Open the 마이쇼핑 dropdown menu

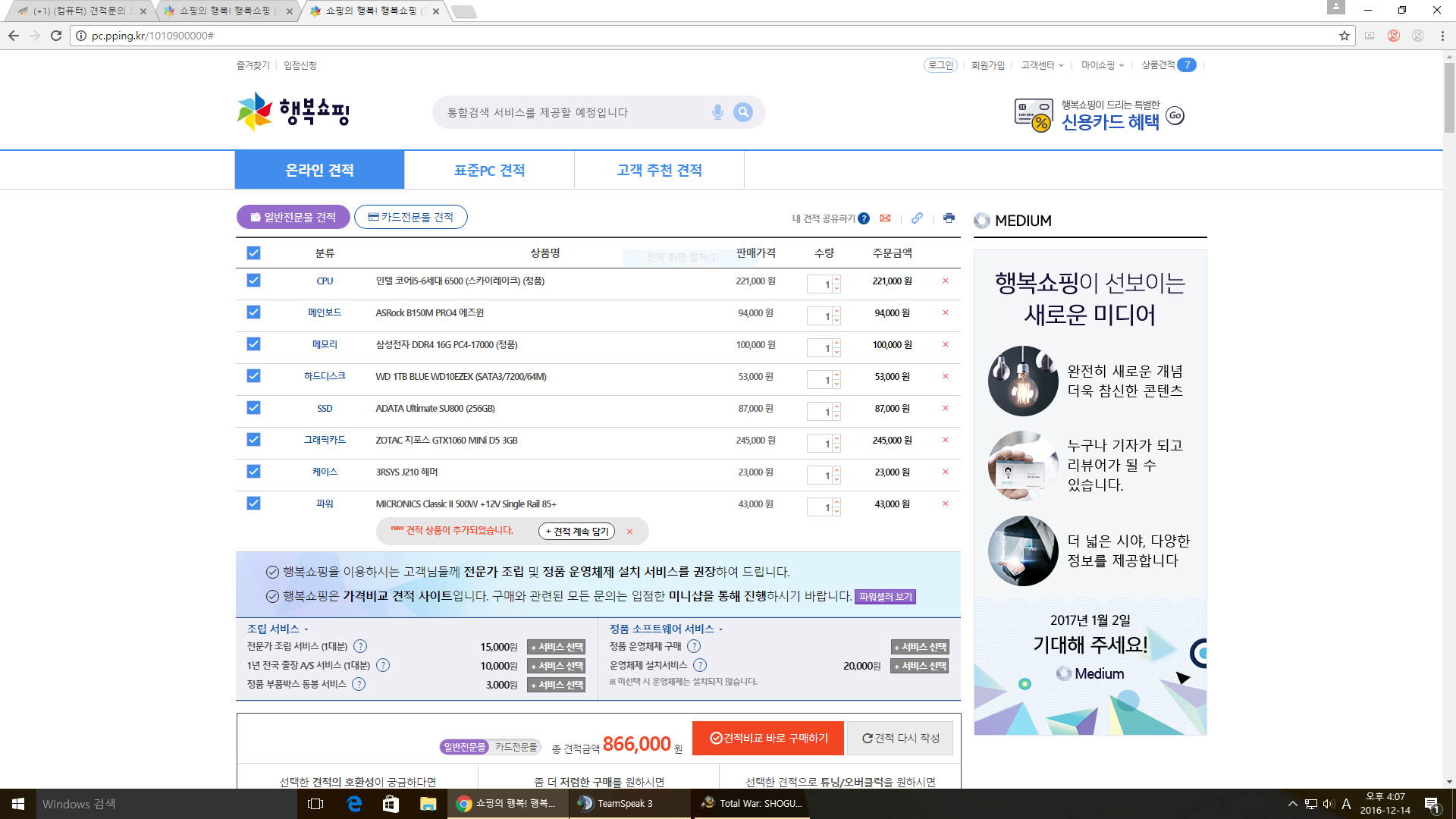pyautogui.click(x=1103, y=65)
